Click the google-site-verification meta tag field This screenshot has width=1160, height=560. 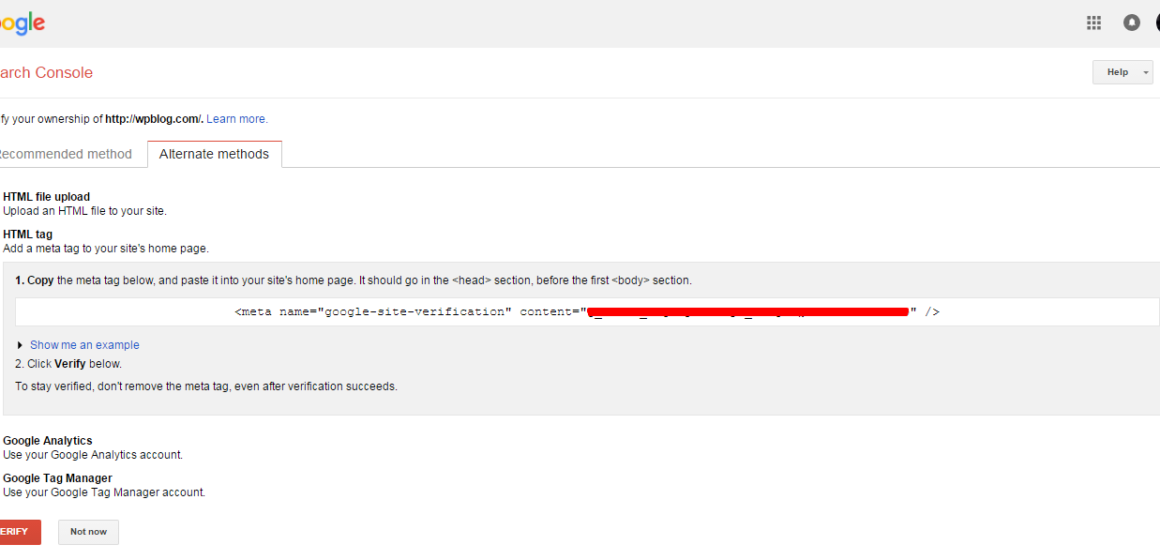(x=587, y=311)
